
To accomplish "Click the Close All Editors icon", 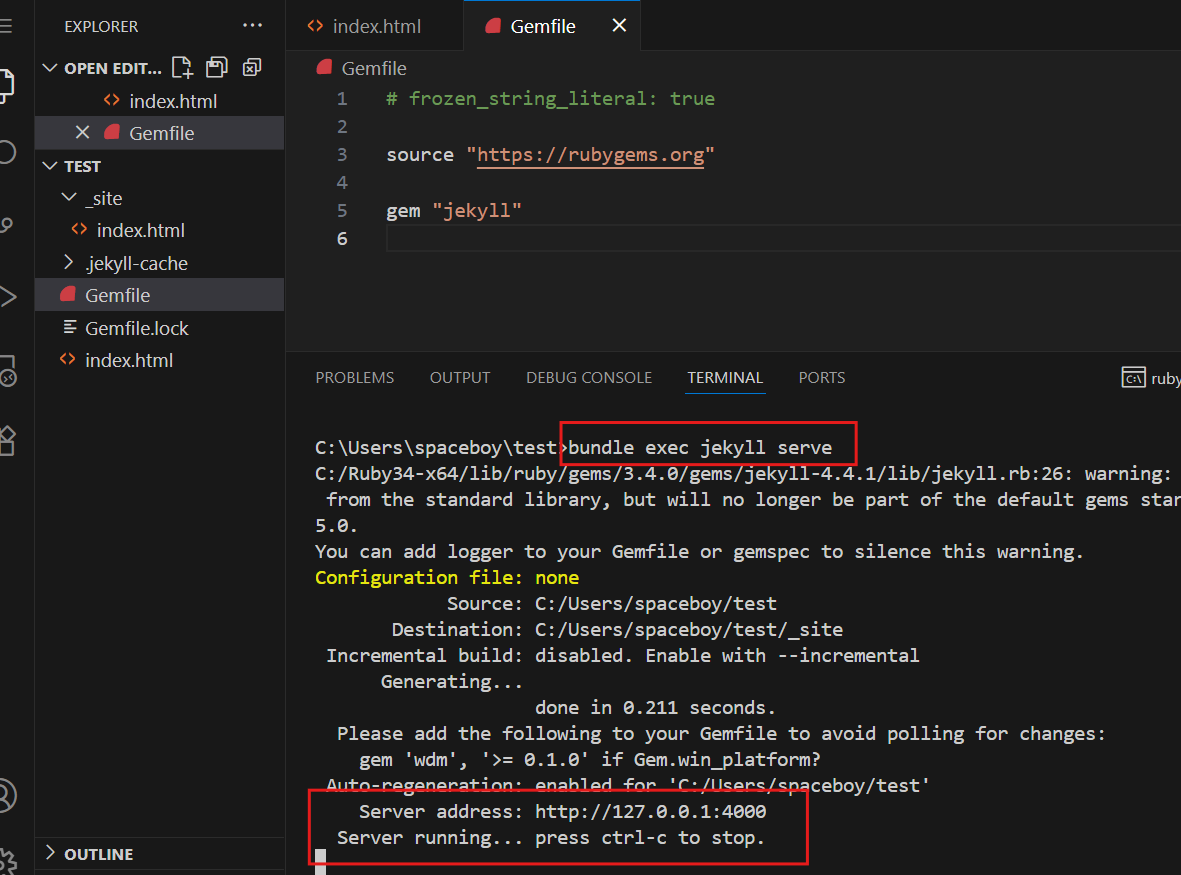I will 252,68.
